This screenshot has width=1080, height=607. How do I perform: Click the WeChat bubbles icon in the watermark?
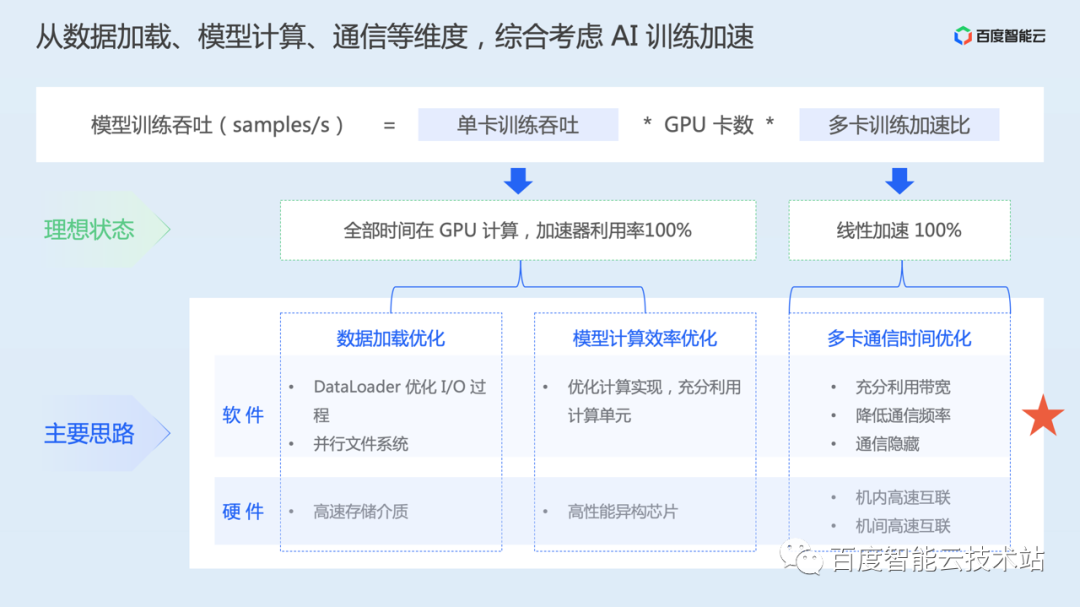point(803,562)
